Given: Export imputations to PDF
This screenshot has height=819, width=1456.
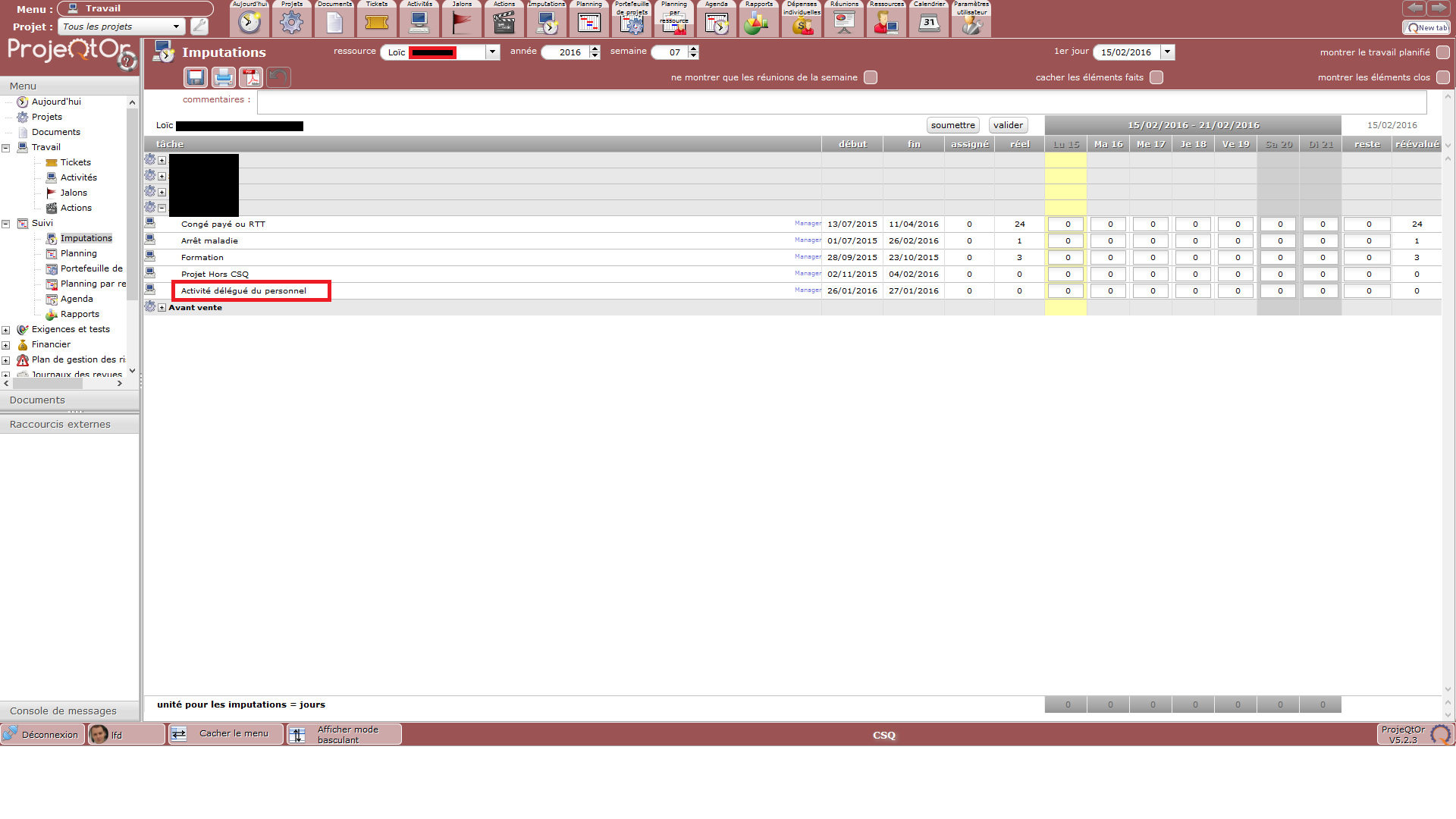Looking at the screenshot, I should pos(251,77).
